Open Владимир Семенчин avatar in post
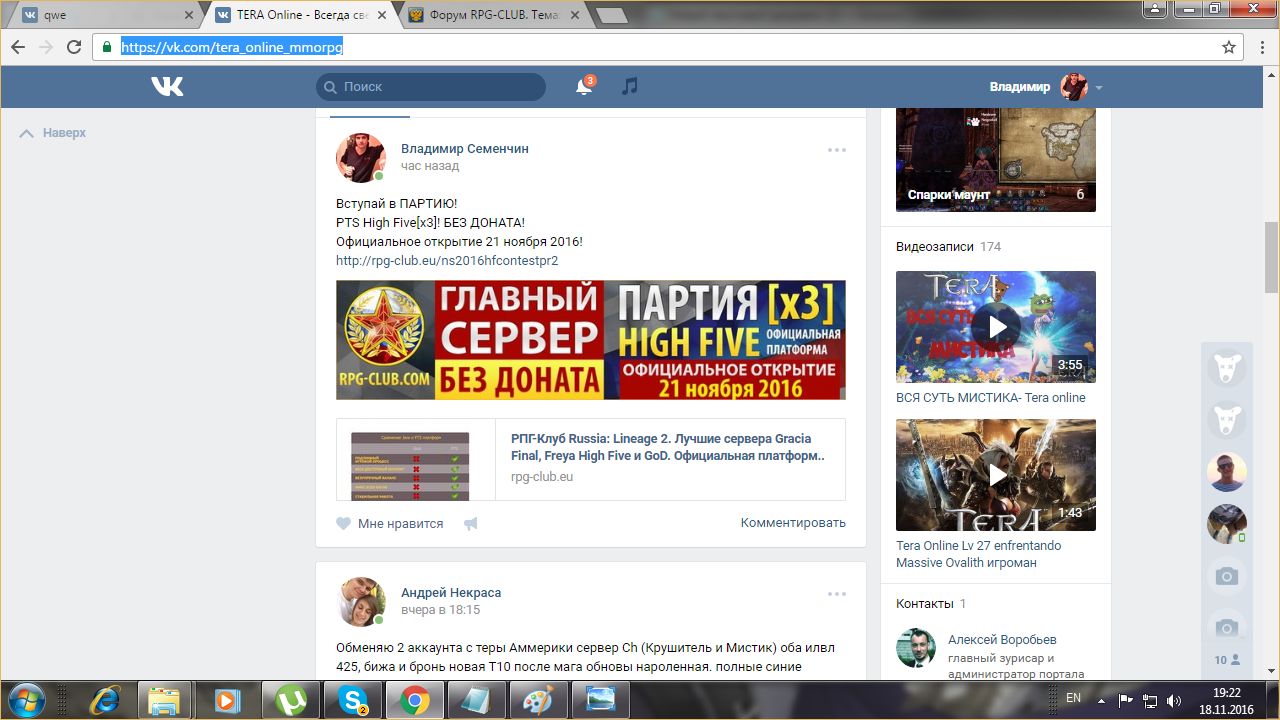This screenshot has width=1280, height=720. click(361, 158)
